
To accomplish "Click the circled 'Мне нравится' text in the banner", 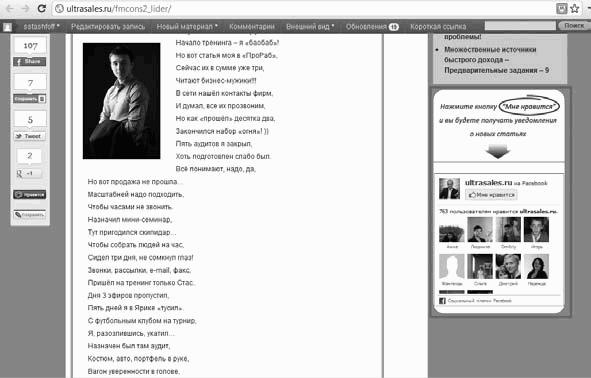I will click(529, 107).
